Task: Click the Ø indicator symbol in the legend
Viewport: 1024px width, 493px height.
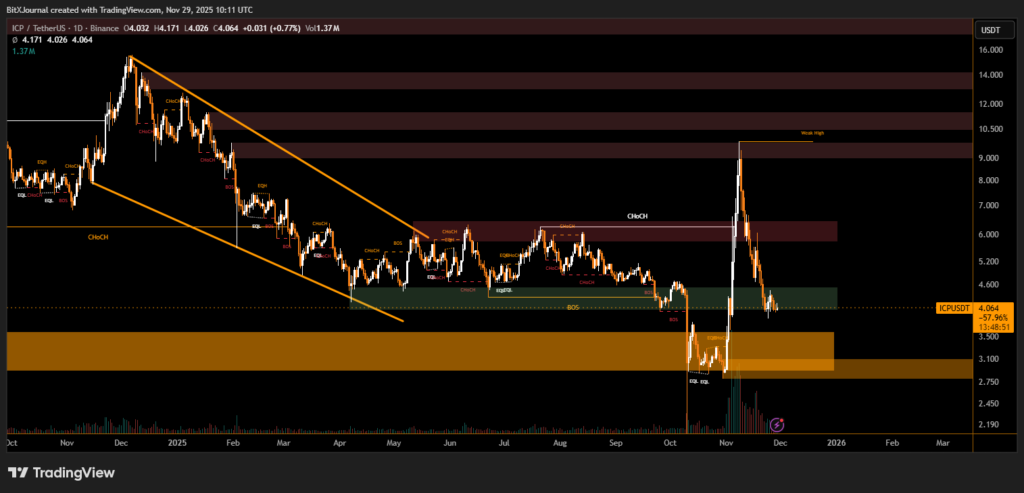Action: 10,40
